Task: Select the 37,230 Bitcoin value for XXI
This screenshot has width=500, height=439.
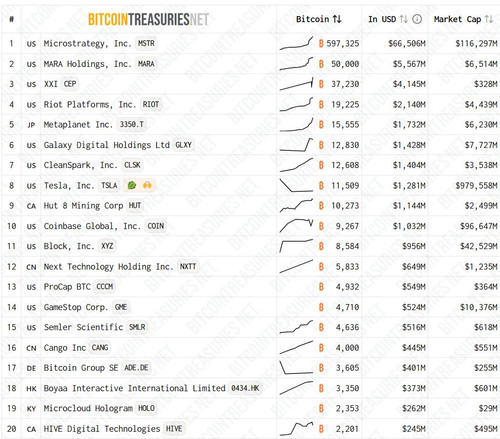Action: (345, 84)
